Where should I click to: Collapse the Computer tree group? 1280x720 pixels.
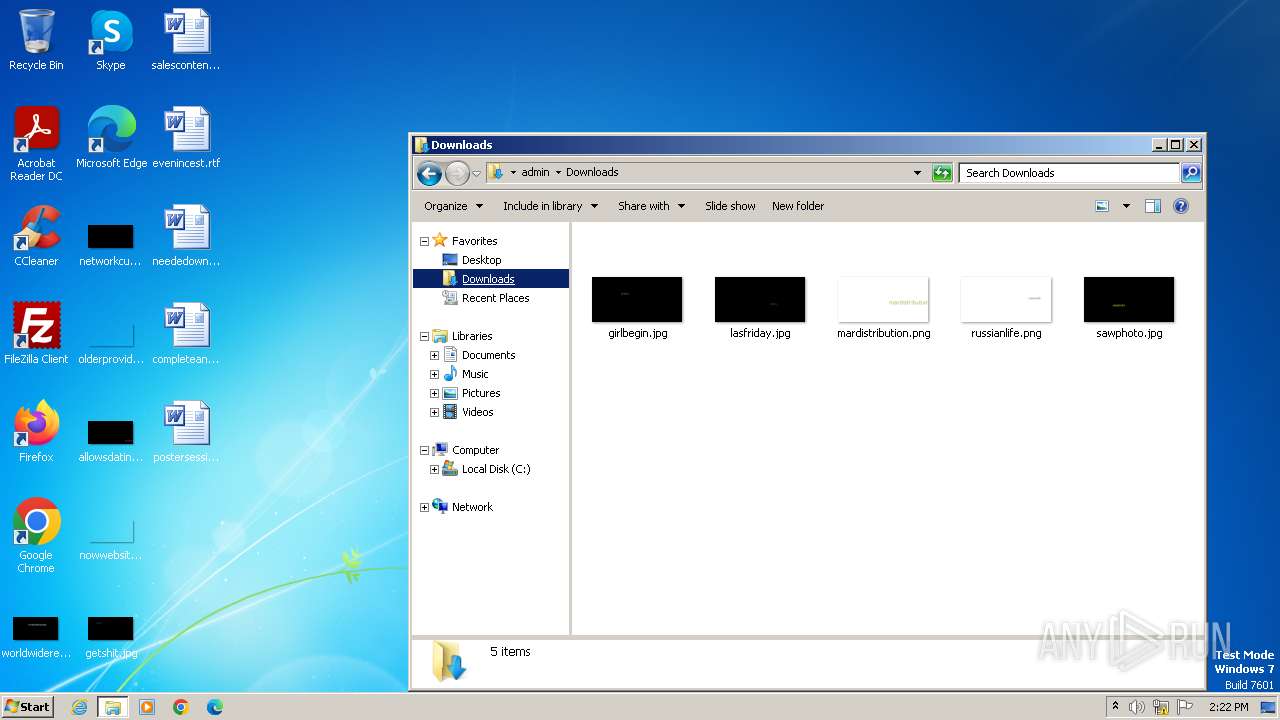[x=424, y=450]
